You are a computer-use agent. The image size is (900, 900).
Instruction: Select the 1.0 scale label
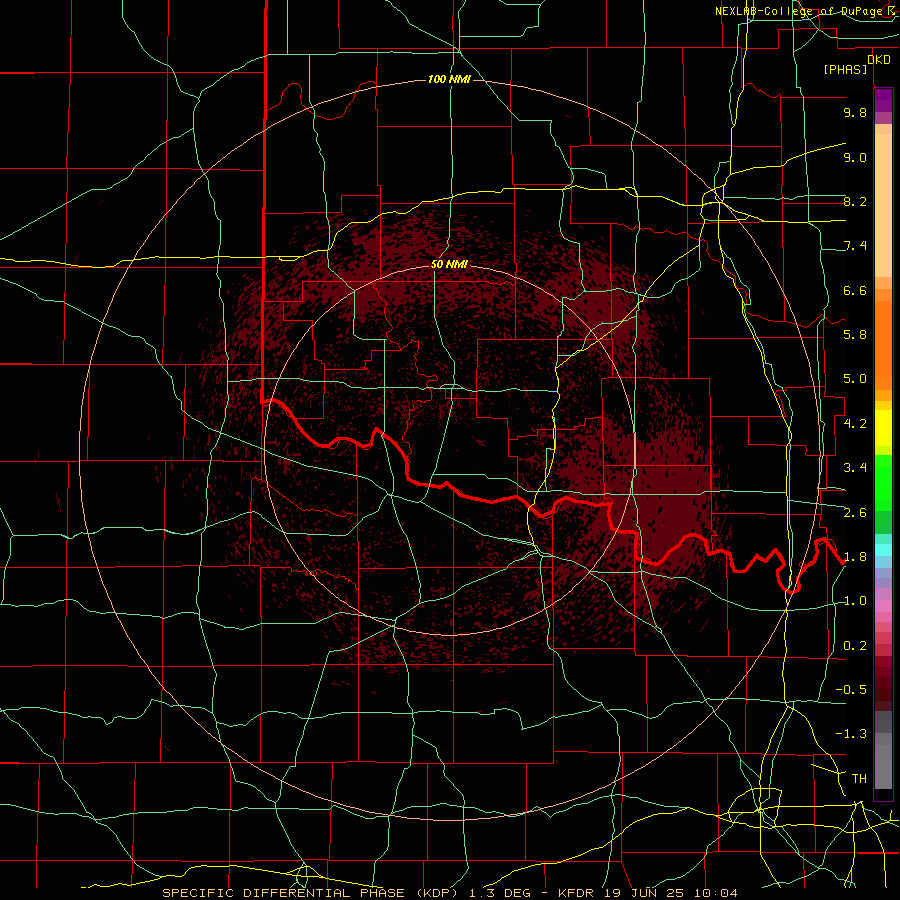[855, 601]
